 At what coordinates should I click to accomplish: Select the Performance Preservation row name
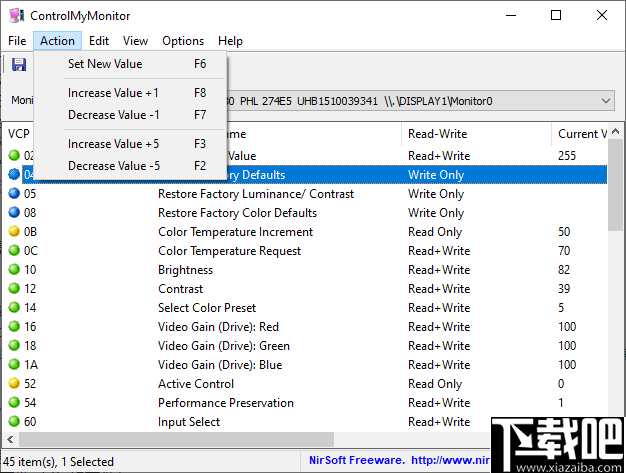point(226,403)
